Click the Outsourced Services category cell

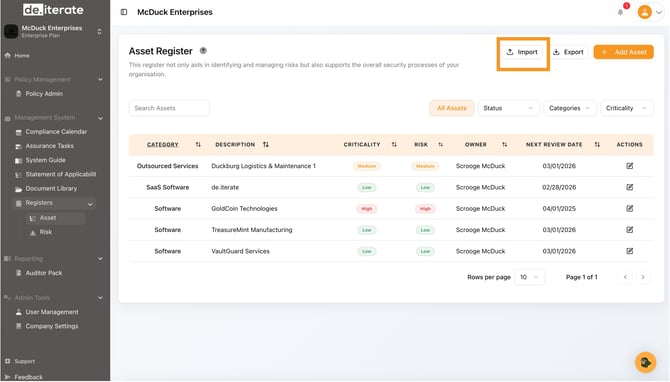168,166
